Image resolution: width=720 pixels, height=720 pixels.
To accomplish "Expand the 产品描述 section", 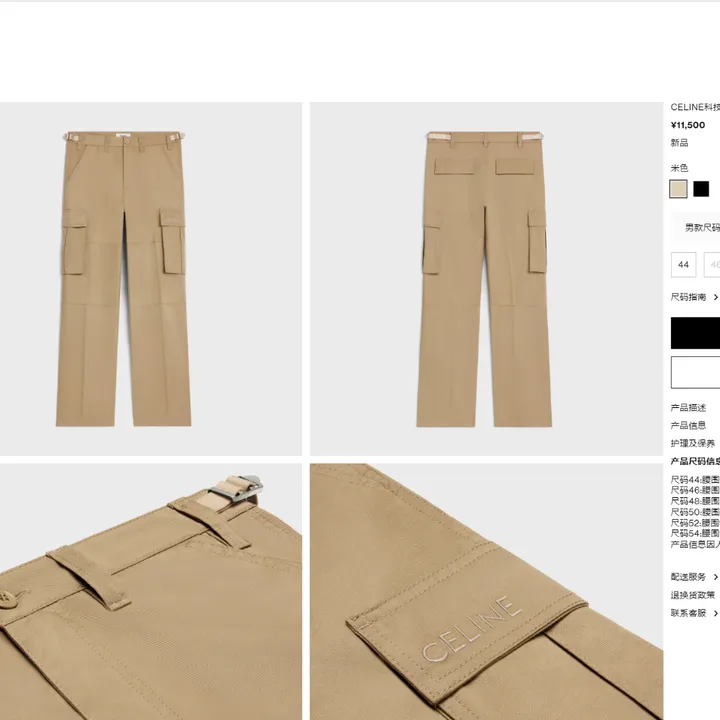I will [688, 408].
